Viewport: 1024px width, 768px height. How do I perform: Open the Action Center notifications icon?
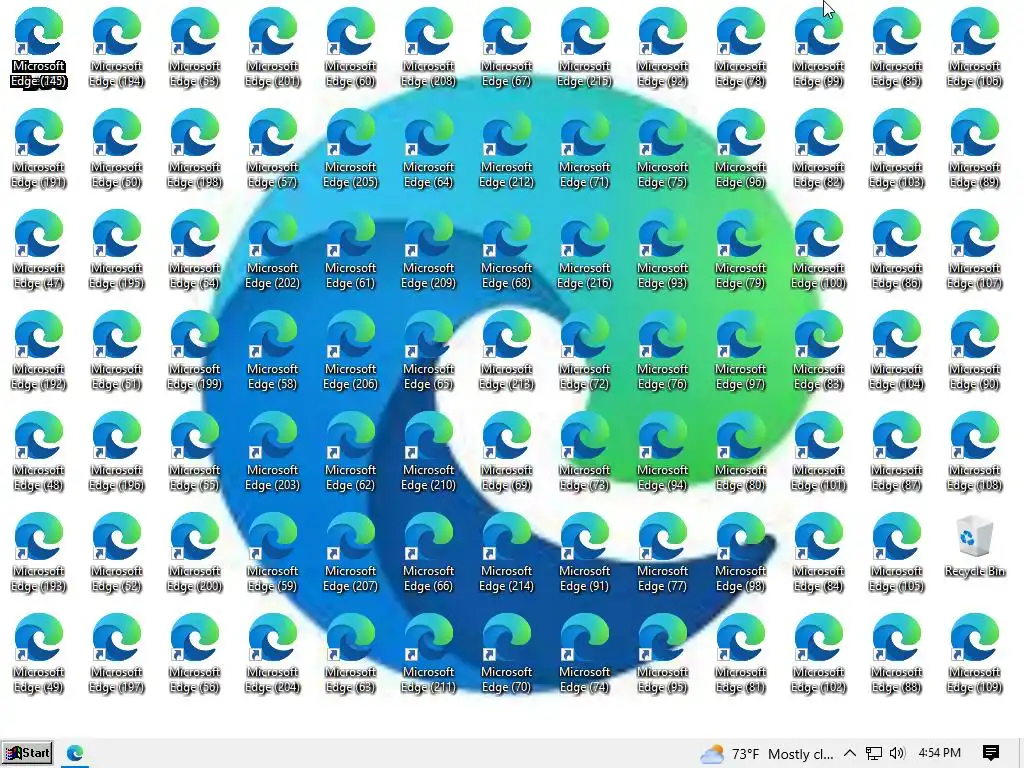pyautogui.click(x=991, y=753)
